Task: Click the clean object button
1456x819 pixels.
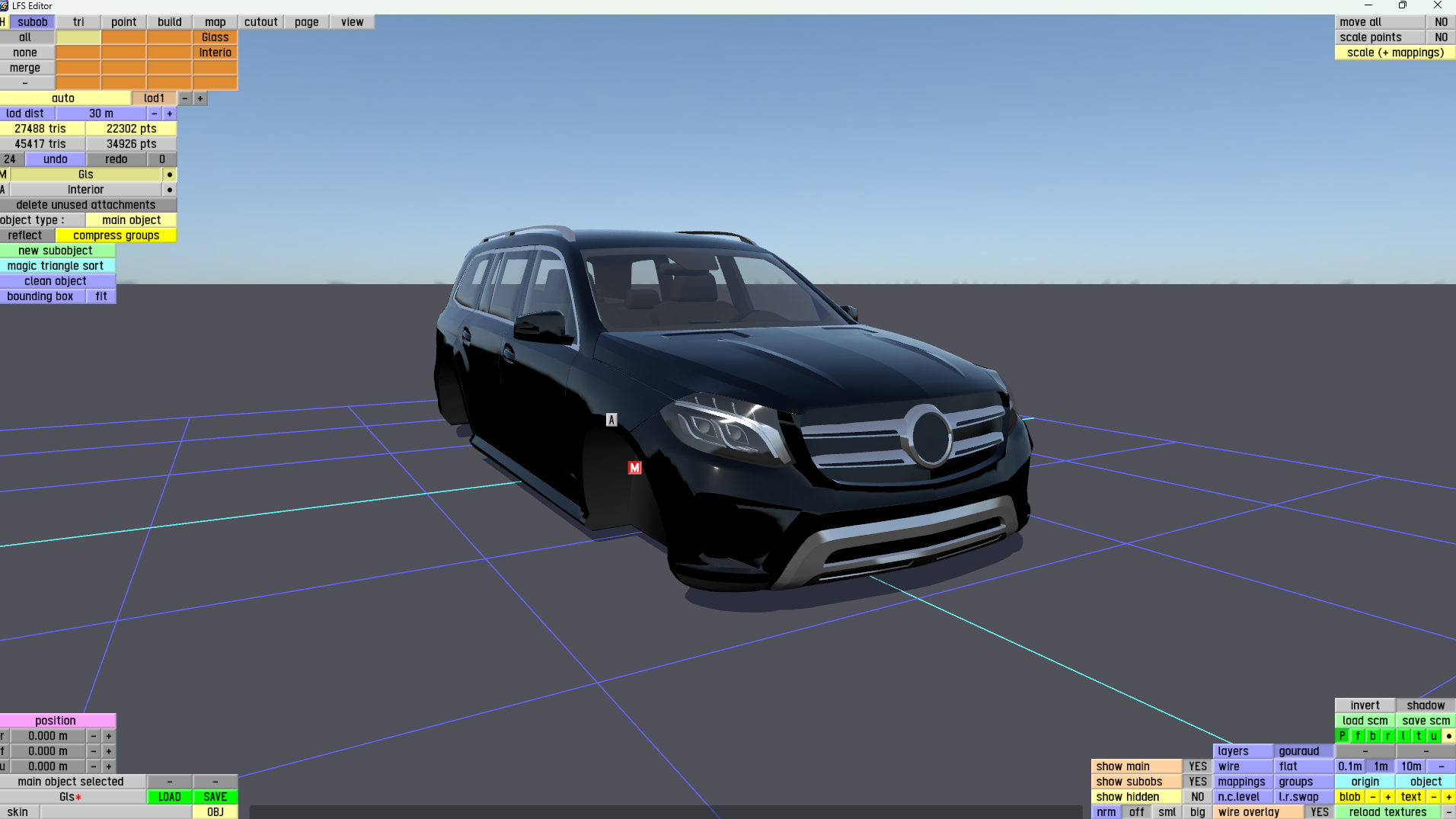Action: (x=56, y=281)
